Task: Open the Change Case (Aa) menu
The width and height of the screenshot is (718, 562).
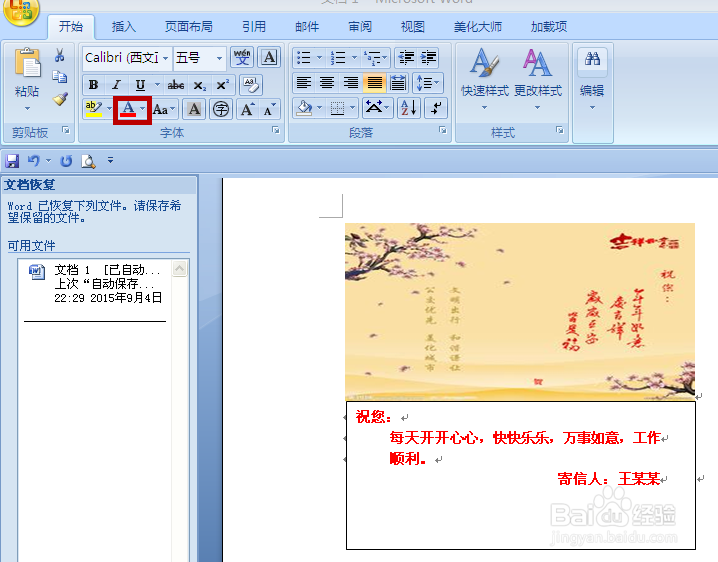Action: pyautogui.click(x=163, y=109)
